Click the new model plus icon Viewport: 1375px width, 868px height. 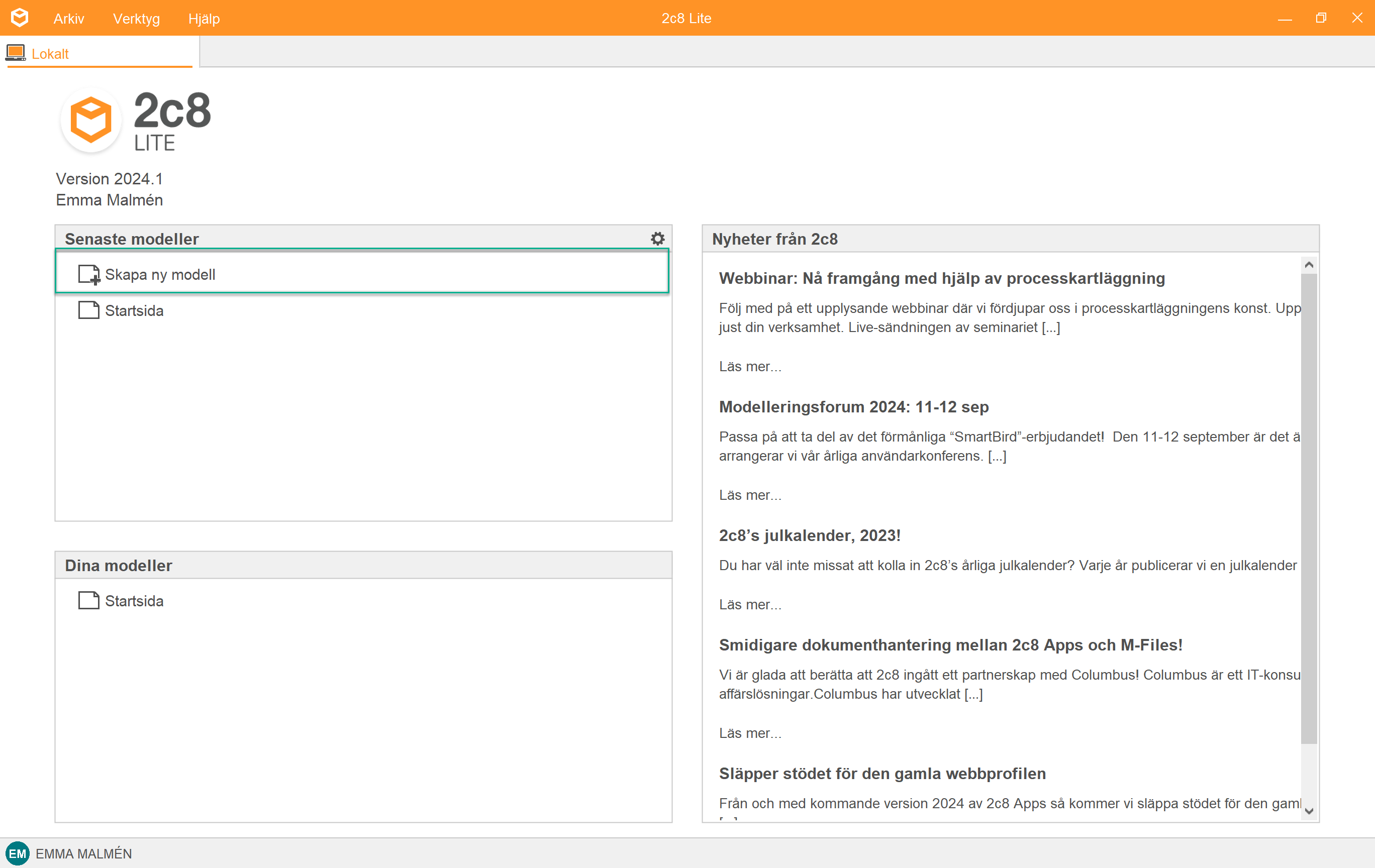(89, 274)
